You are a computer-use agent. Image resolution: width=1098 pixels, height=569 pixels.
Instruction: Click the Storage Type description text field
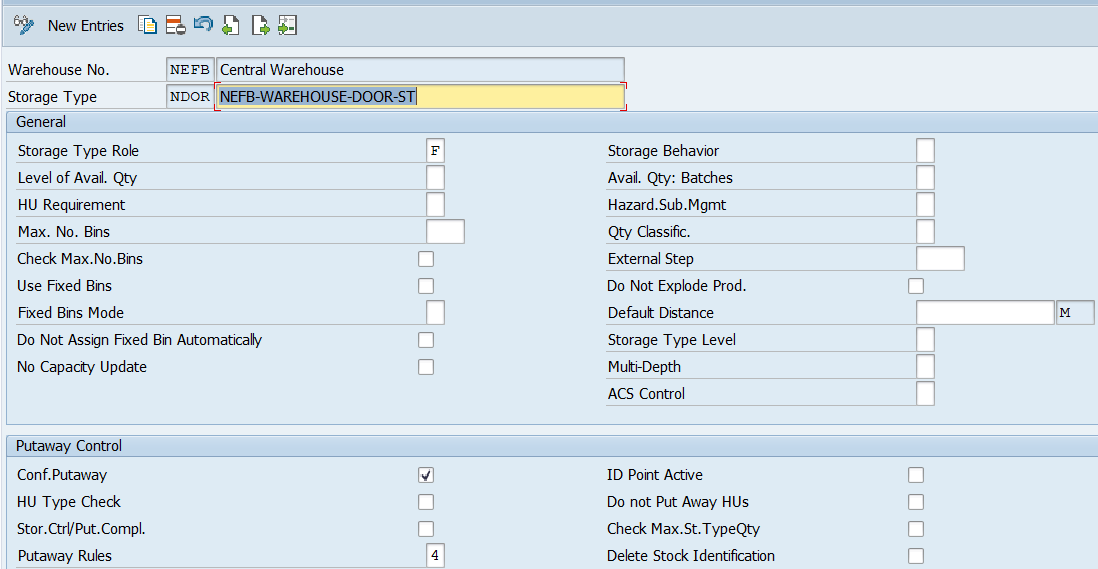420,97
